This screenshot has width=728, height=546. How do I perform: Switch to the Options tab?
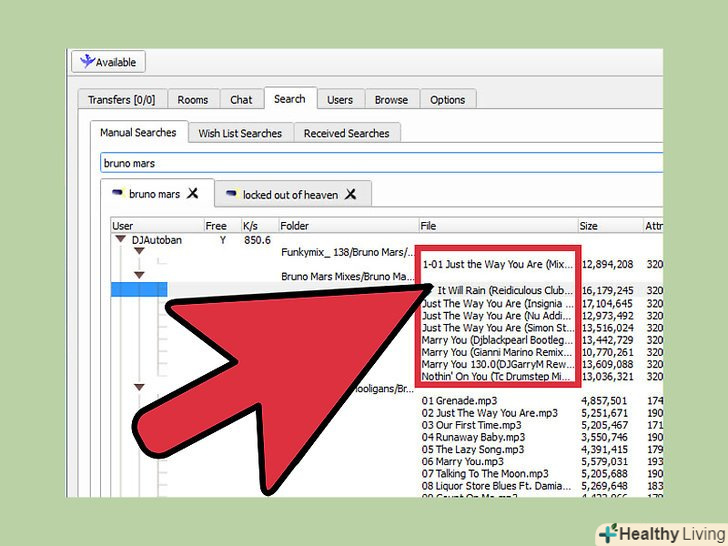click(448, 100)
